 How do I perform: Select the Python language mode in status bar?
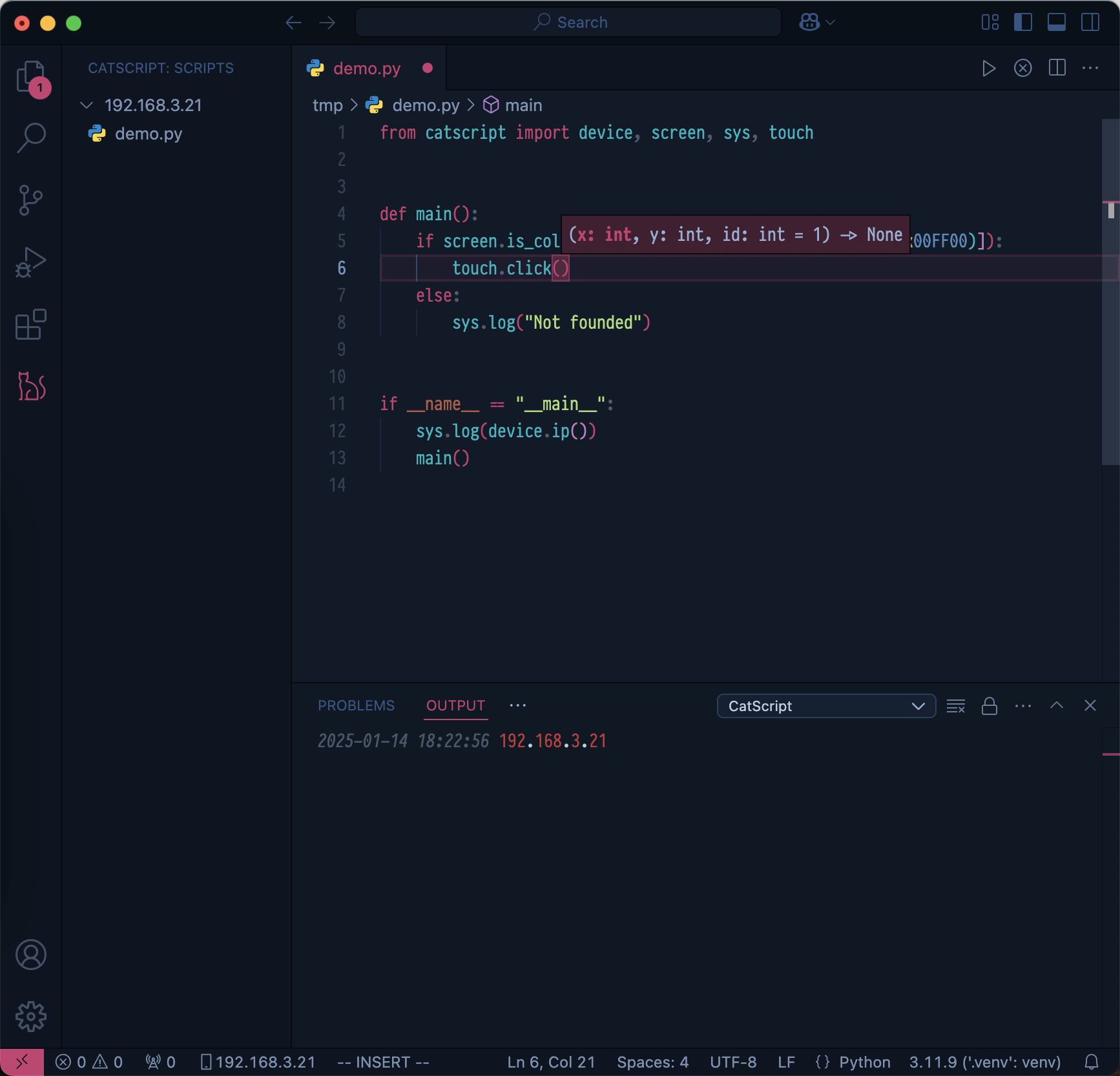[x=864, y=1062]
